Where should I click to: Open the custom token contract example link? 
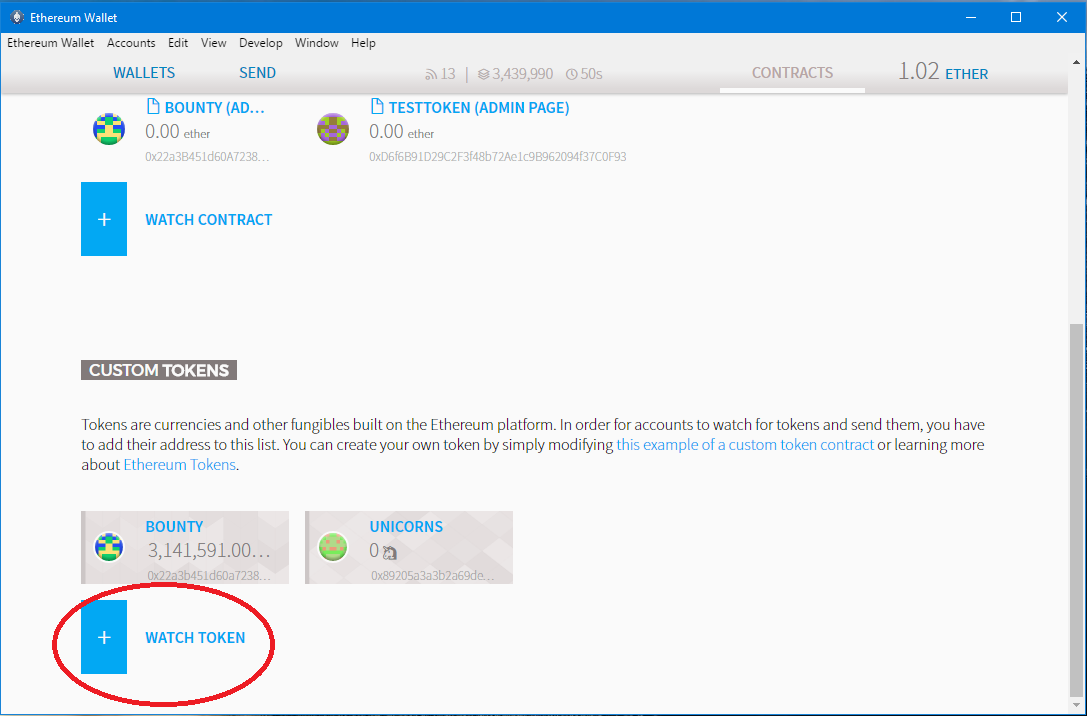745,445
